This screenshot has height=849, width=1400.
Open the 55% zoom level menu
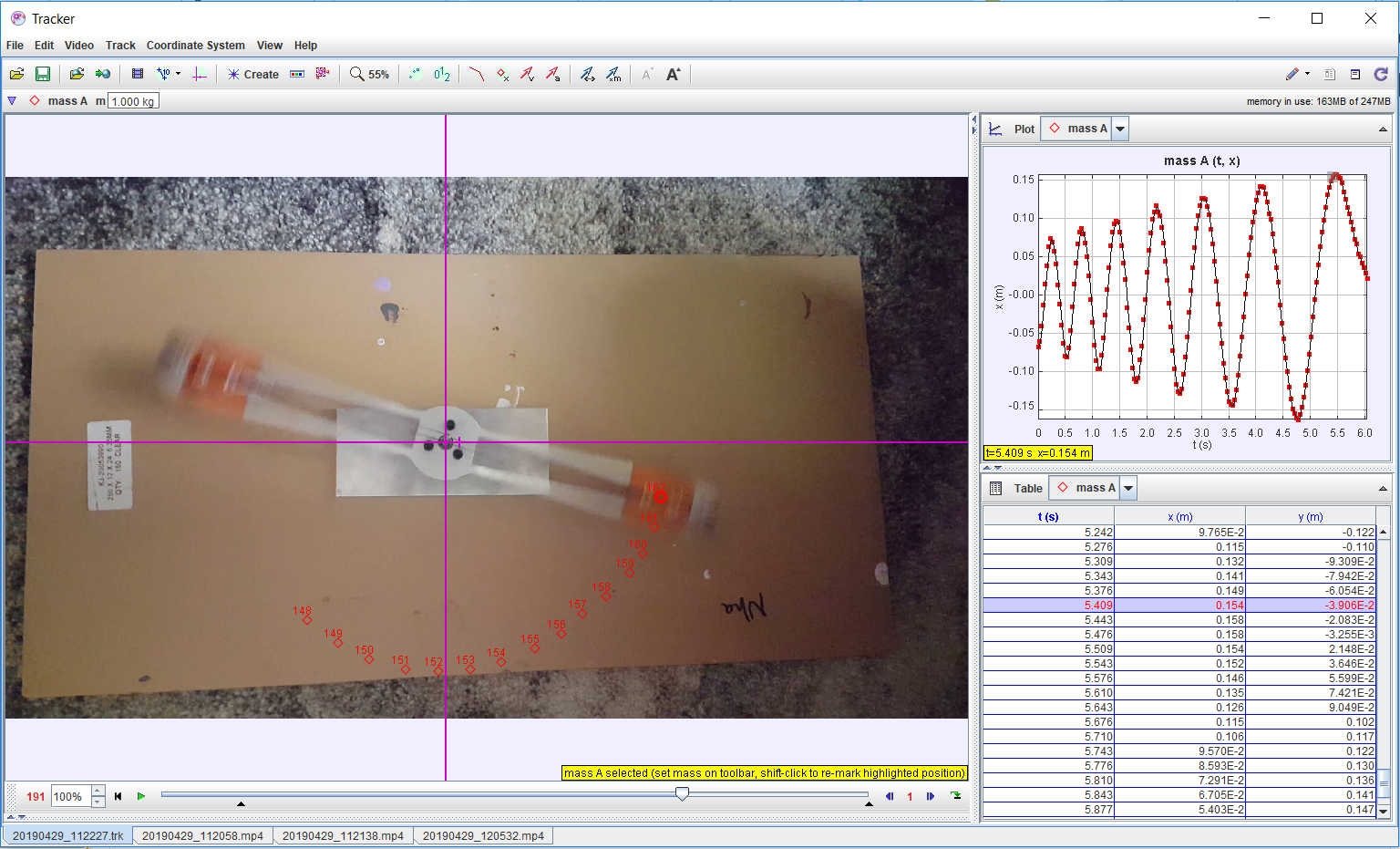378,75
